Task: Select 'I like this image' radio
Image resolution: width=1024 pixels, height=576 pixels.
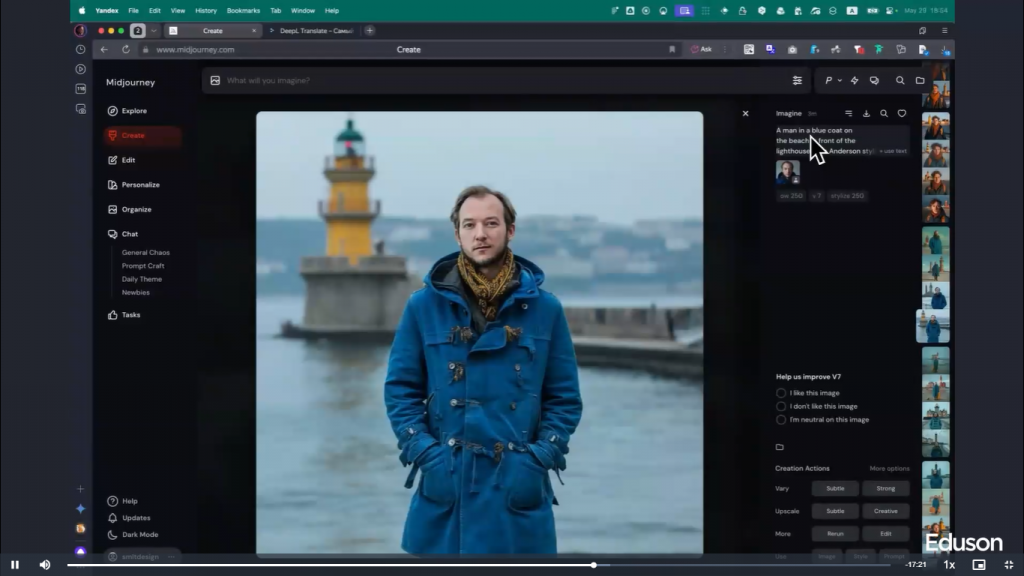Action: 780,393
